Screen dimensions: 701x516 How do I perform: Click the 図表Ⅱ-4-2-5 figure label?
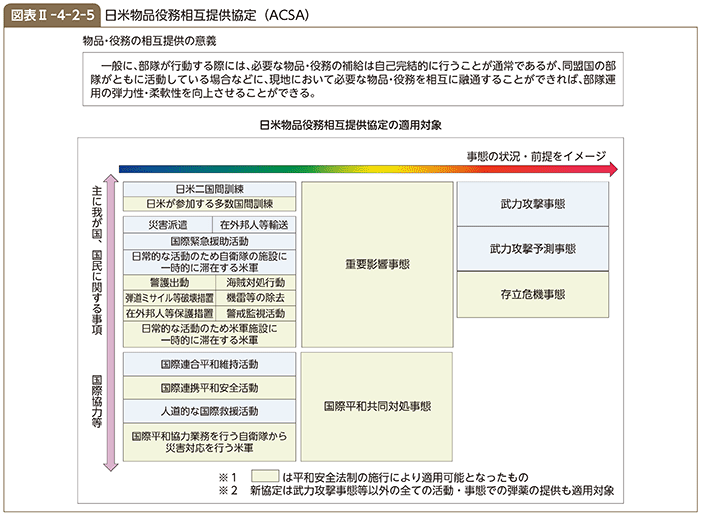point(52,15)
